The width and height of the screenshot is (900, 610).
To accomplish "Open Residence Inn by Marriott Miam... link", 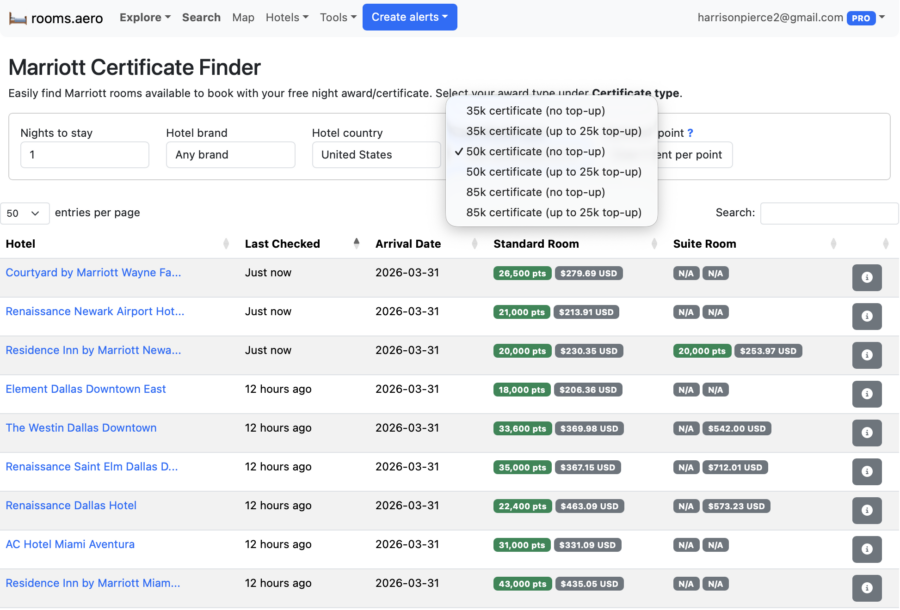I will (x=92, y=583).
